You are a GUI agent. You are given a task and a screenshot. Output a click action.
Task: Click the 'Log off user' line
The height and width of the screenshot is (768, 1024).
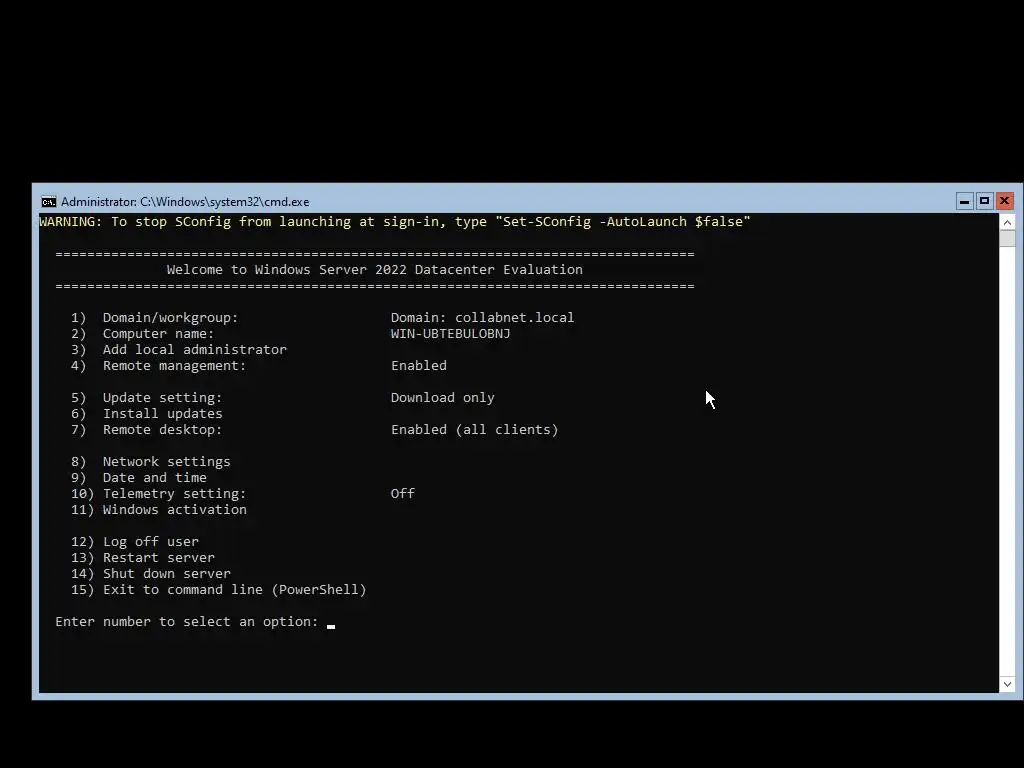click(x=135, y=541)
